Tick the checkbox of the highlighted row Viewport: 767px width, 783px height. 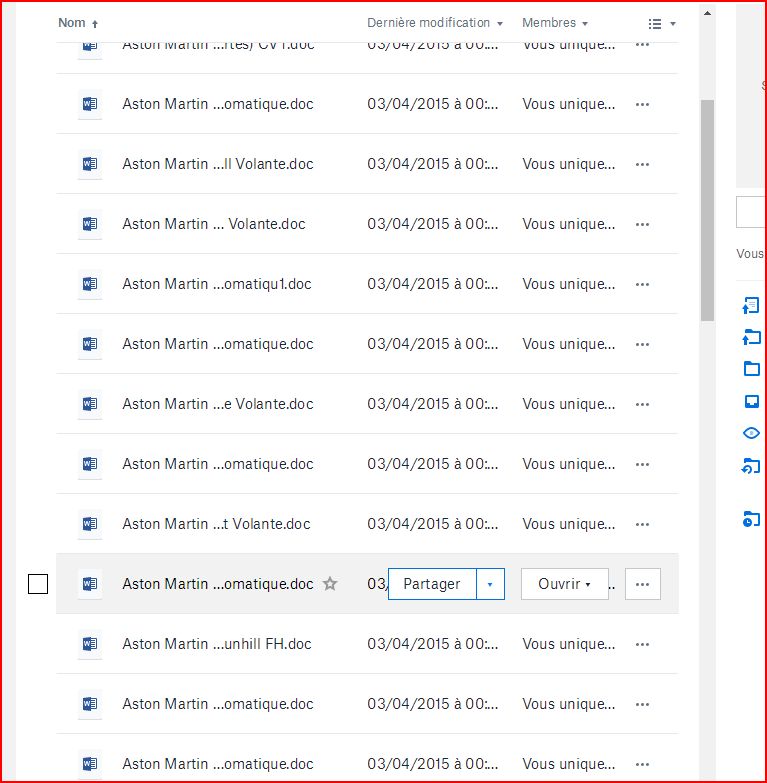pyautogui.click(x=38, y=584)
